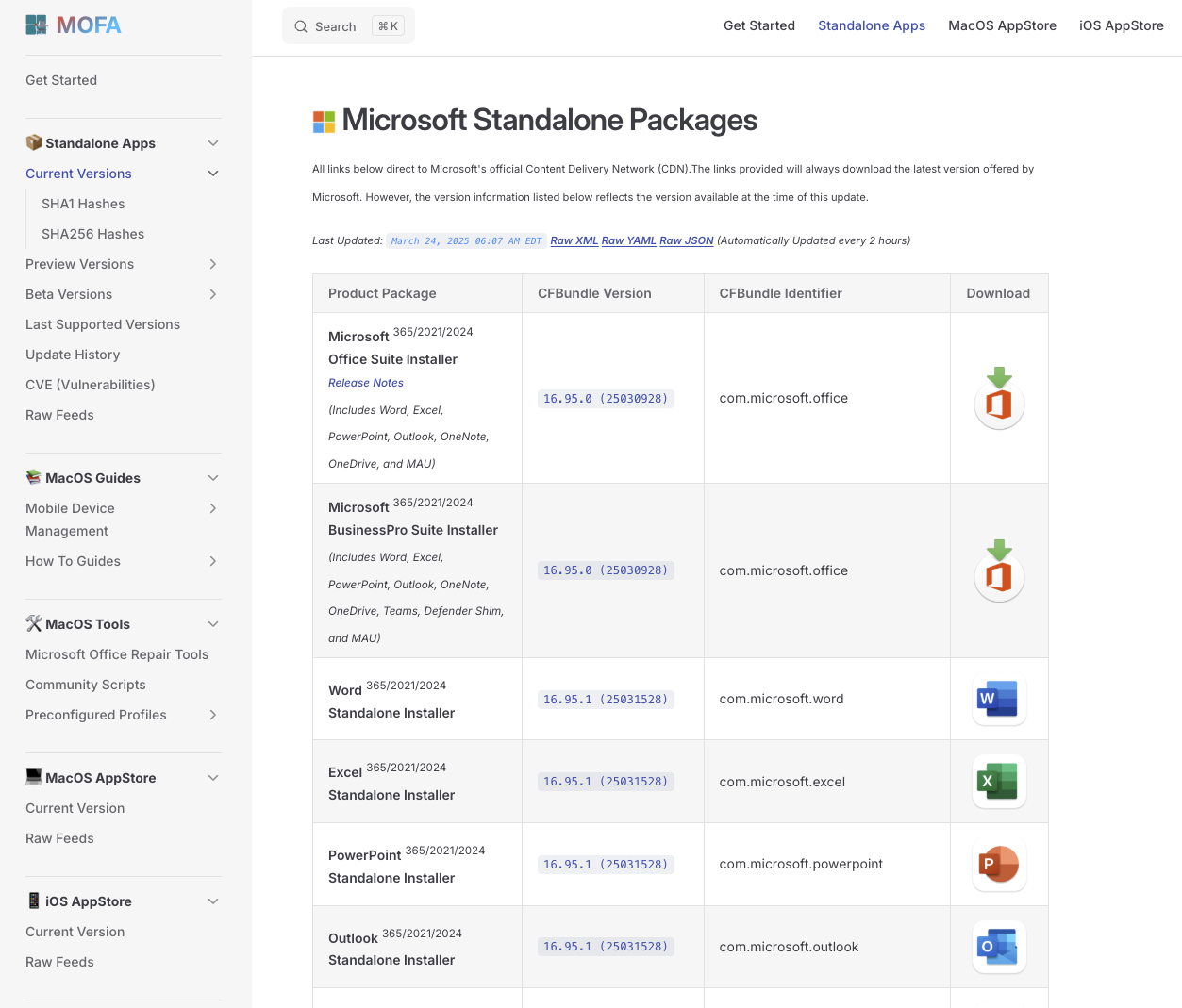Expand the Preconfigured Profiles submenu
The image size is (1182, 1008).
[213, 715]
